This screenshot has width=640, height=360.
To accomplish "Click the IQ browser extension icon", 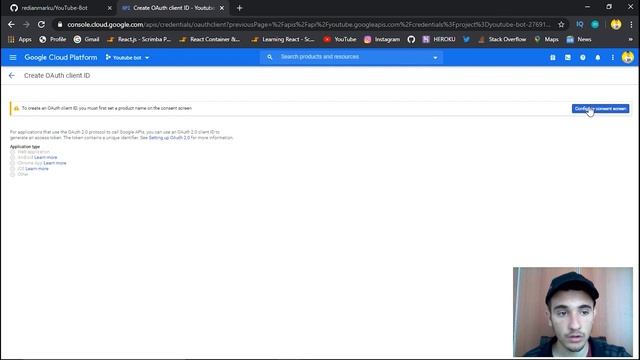I will 580,24.
